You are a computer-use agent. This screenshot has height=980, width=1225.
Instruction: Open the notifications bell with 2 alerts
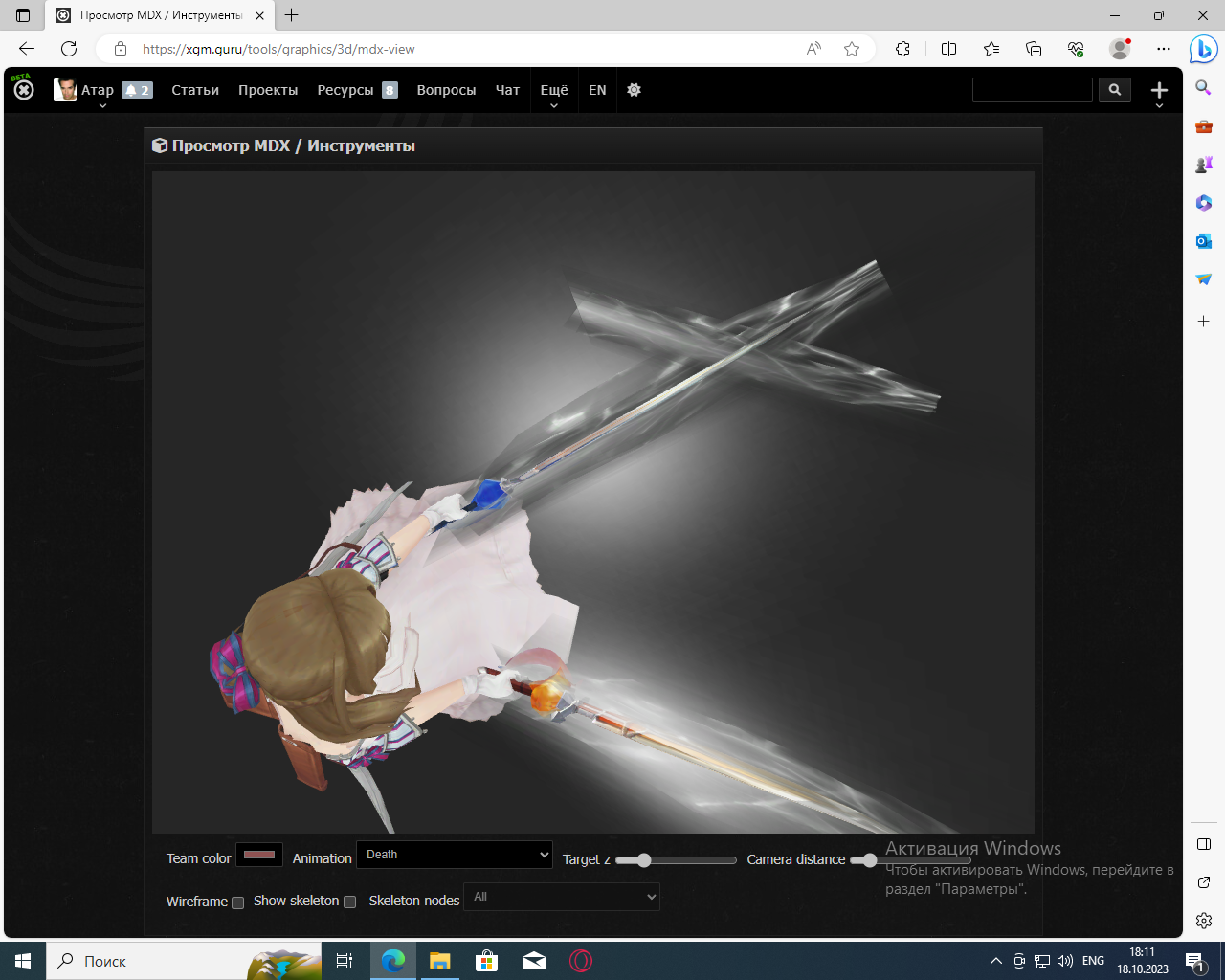click(137, 90)
